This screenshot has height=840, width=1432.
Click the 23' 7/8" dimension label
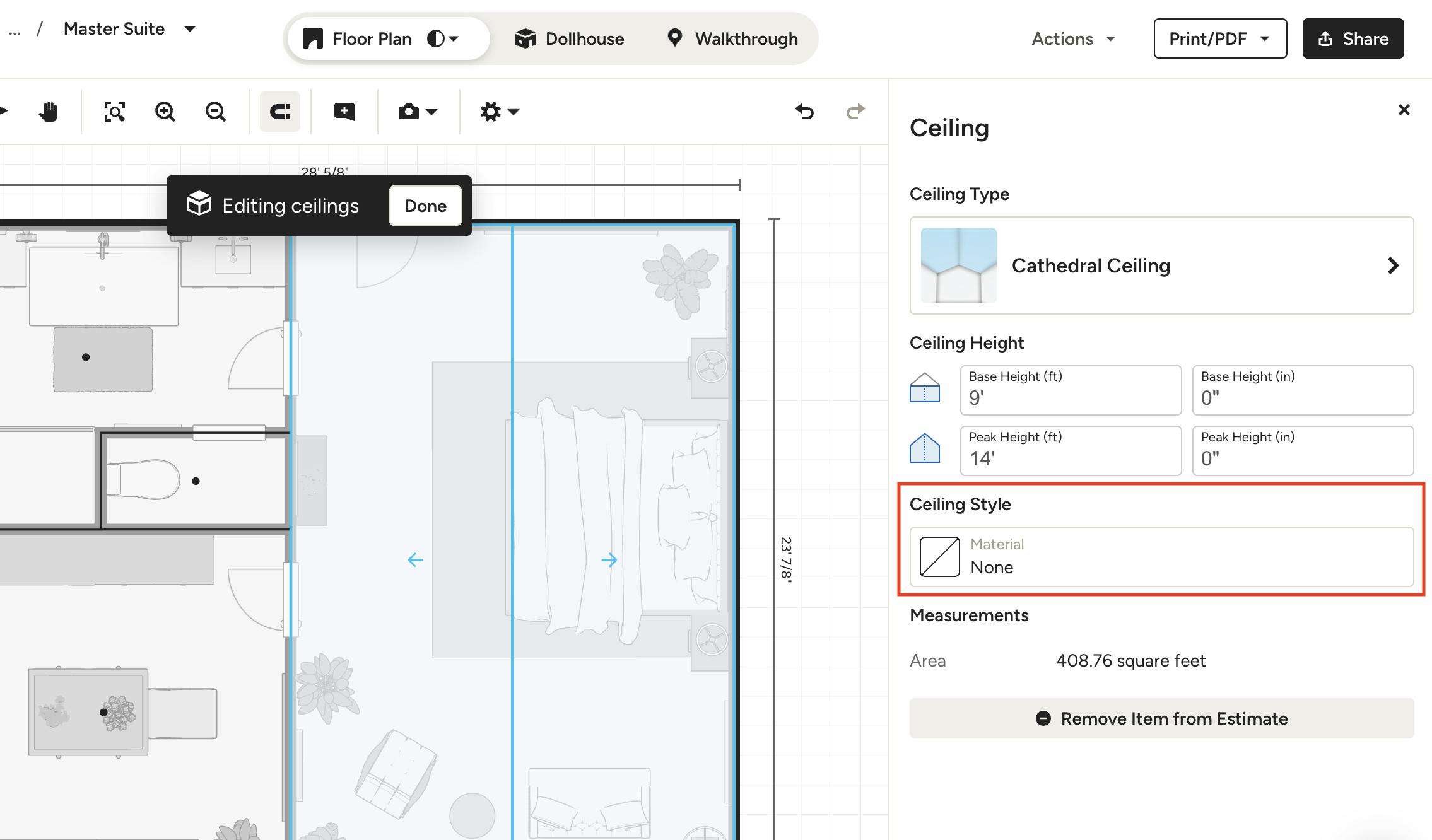click(786, 559)
